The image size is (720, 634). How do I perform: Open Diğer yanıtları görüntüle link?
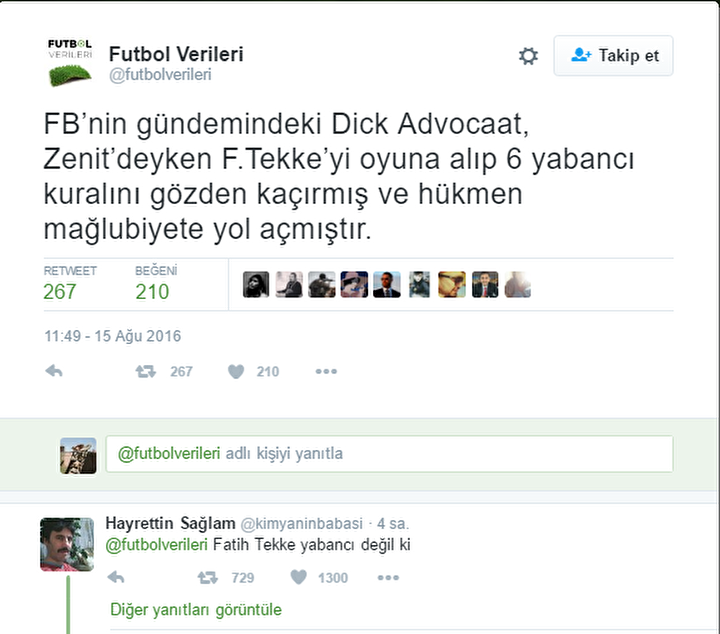196,610
